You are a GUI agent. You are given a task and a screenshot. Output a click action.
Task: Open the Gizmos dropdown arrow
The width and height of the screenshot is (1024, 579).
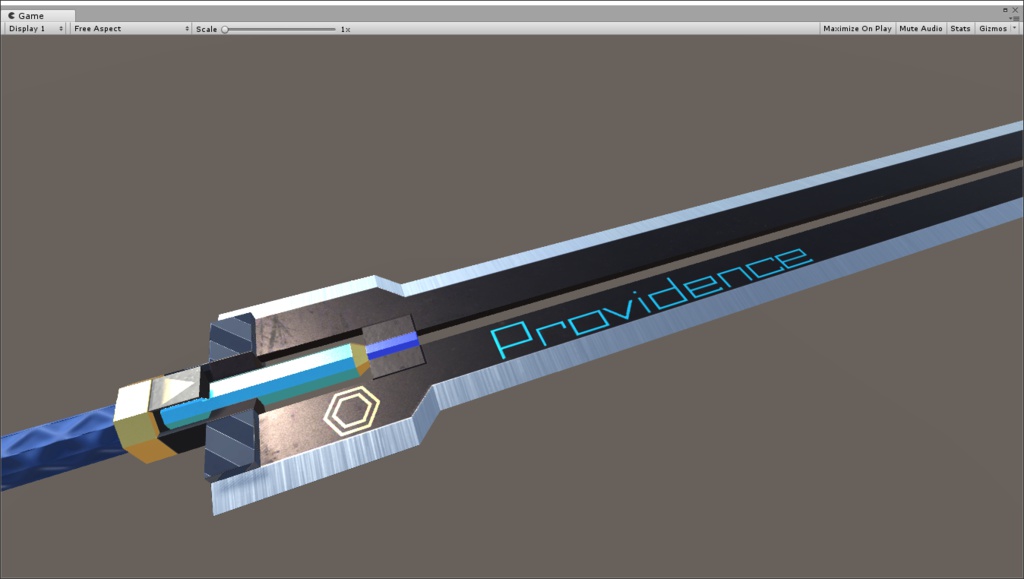[x=1014, y=27]
